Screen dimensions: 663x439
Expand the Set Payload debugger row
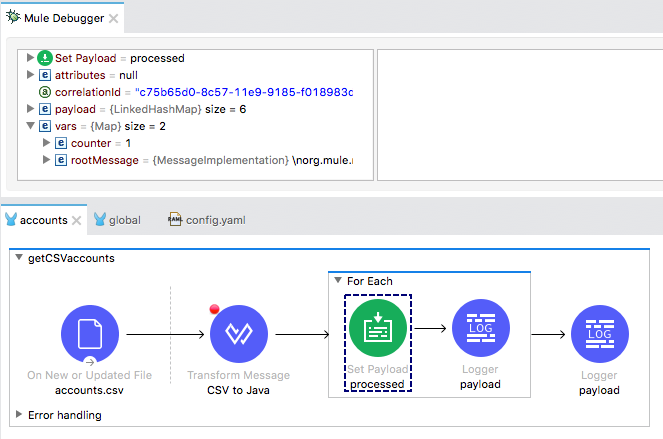[x=30, y=57]
